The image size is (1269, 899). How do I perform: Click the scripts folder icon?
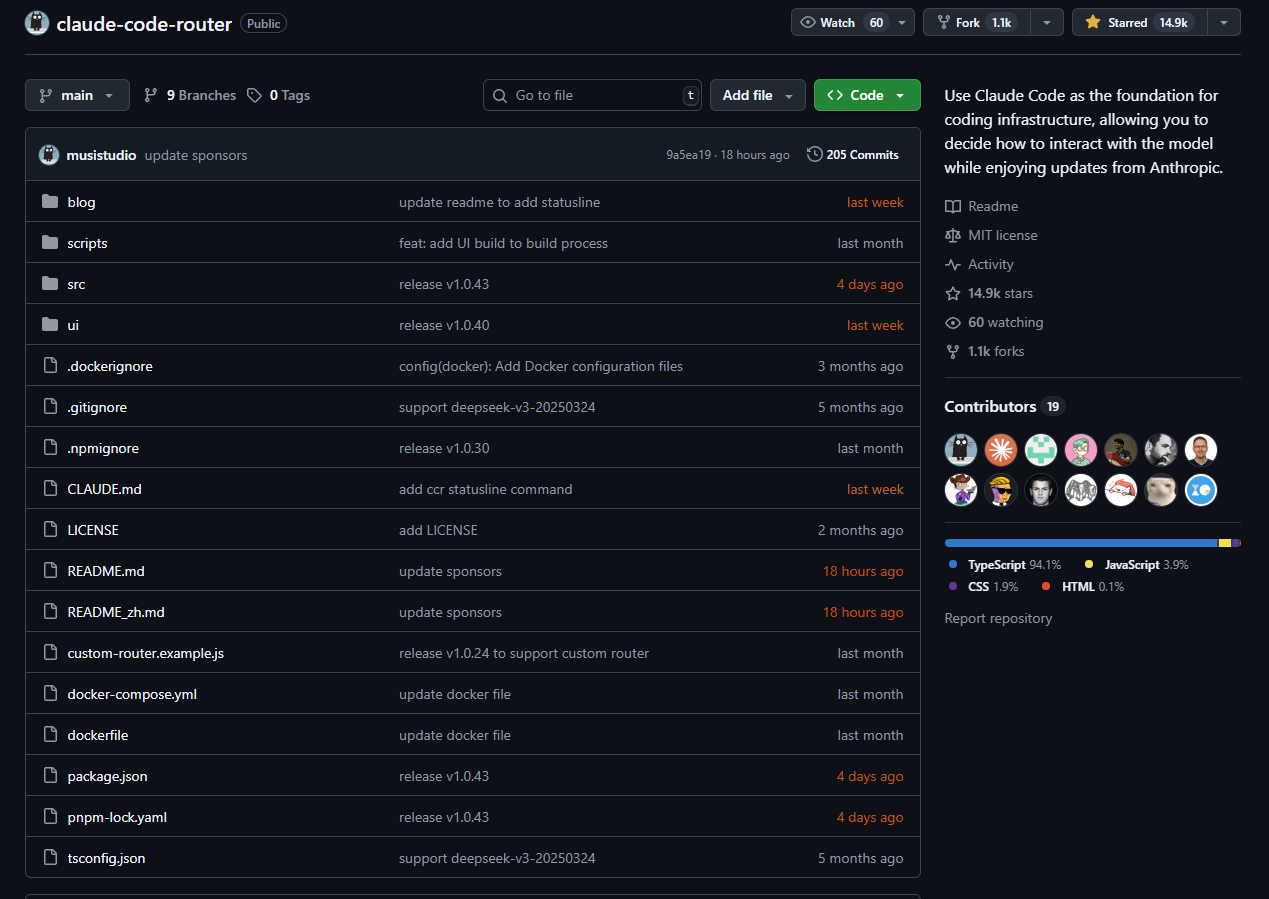50,243
